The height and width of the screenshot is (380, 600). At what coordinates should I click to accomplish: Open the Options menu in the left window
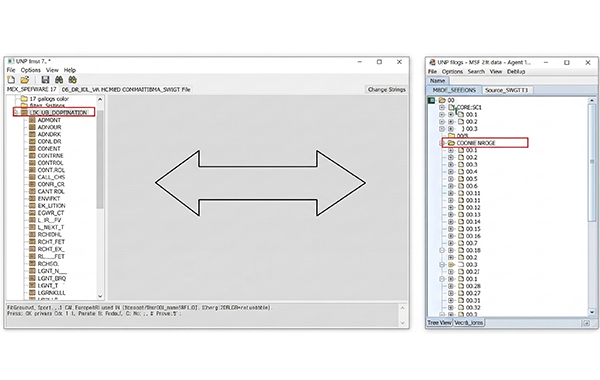[31, 70]
